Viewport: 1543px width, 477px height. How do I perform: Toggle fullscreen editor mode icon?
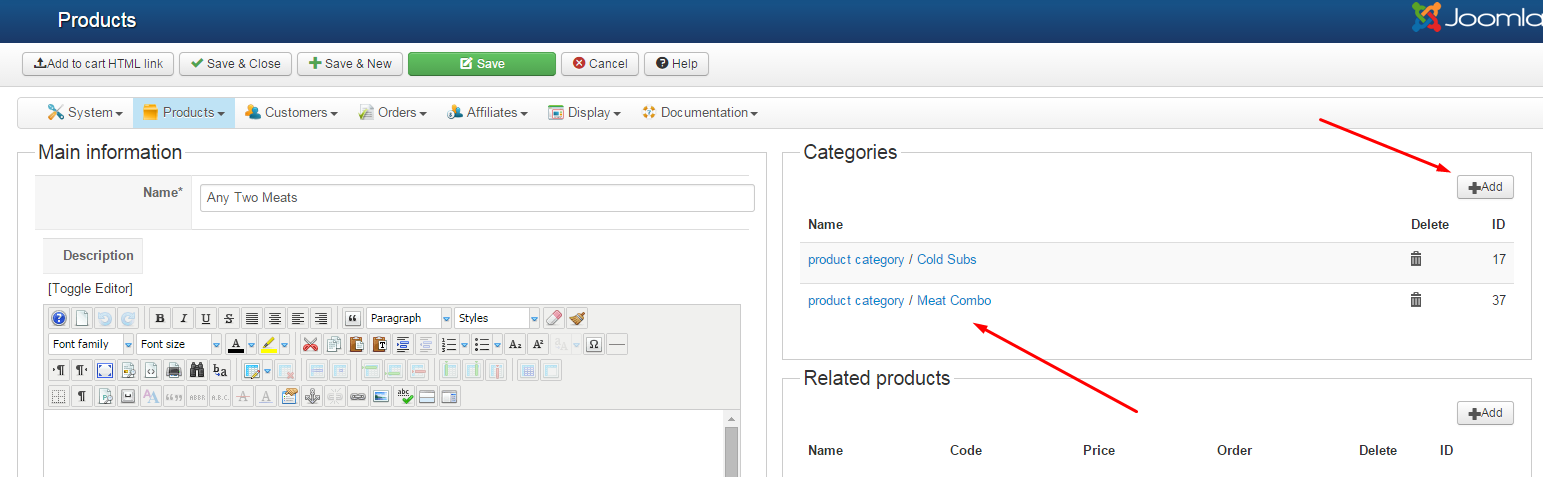[x=104, y=371]
